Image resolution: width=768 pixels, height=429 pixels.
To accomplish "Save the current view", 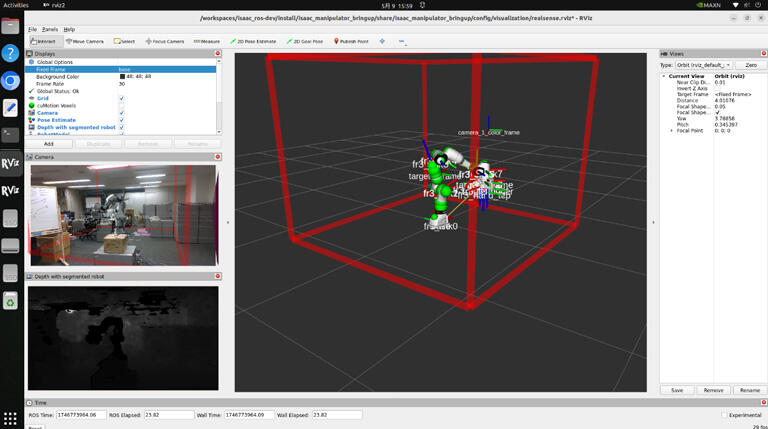I will (677, 390).
